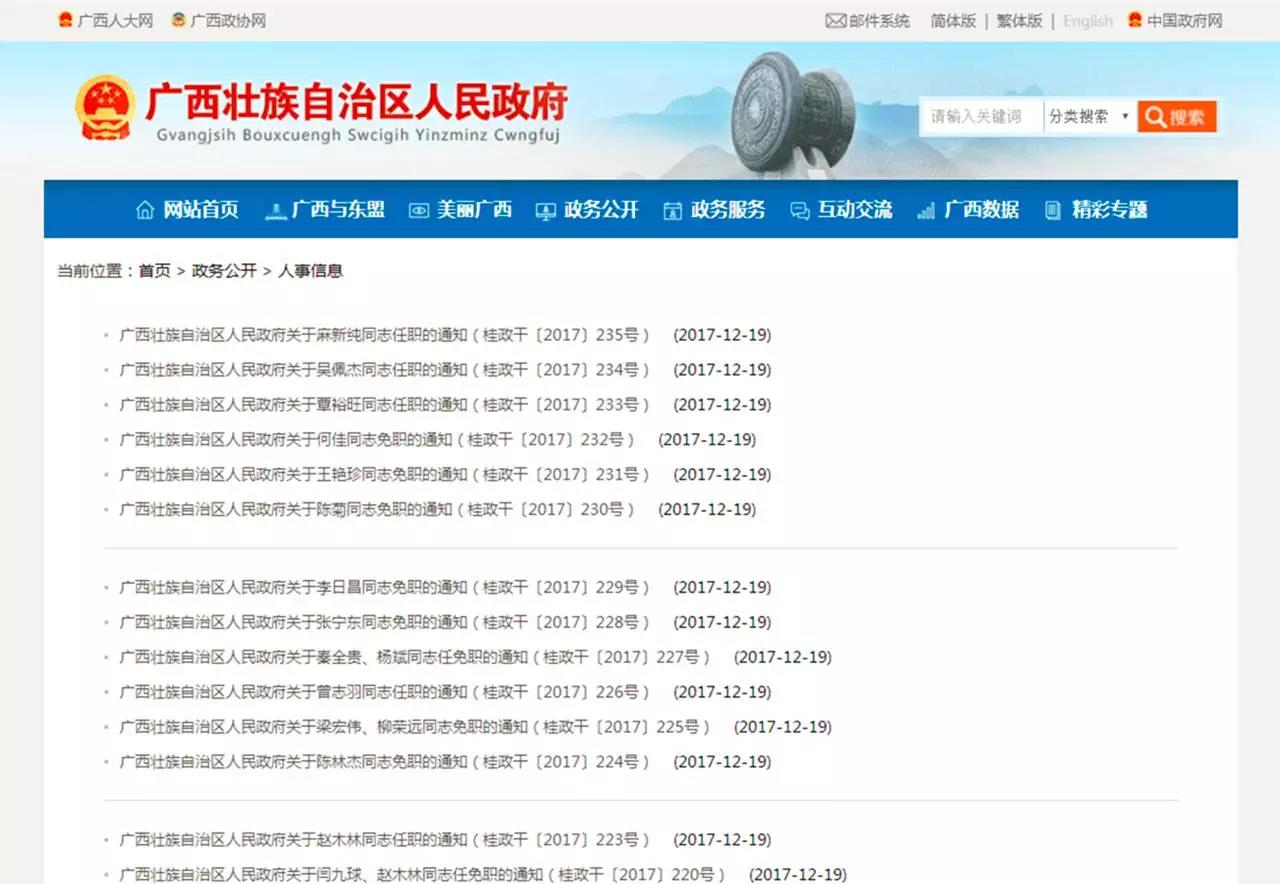The image size is (1280, 884).
Task: Click the eye icon beside 美丽广西
Action: [418, 211]
